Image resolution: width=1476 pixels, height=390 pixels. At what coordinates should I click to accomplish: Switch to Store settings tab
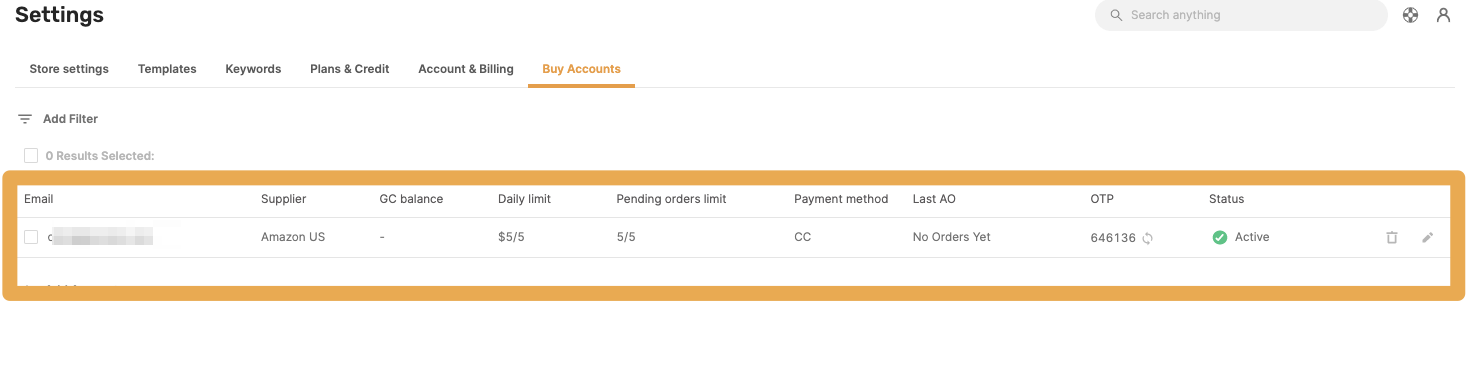pyautogui.click(x=69, y=69)
